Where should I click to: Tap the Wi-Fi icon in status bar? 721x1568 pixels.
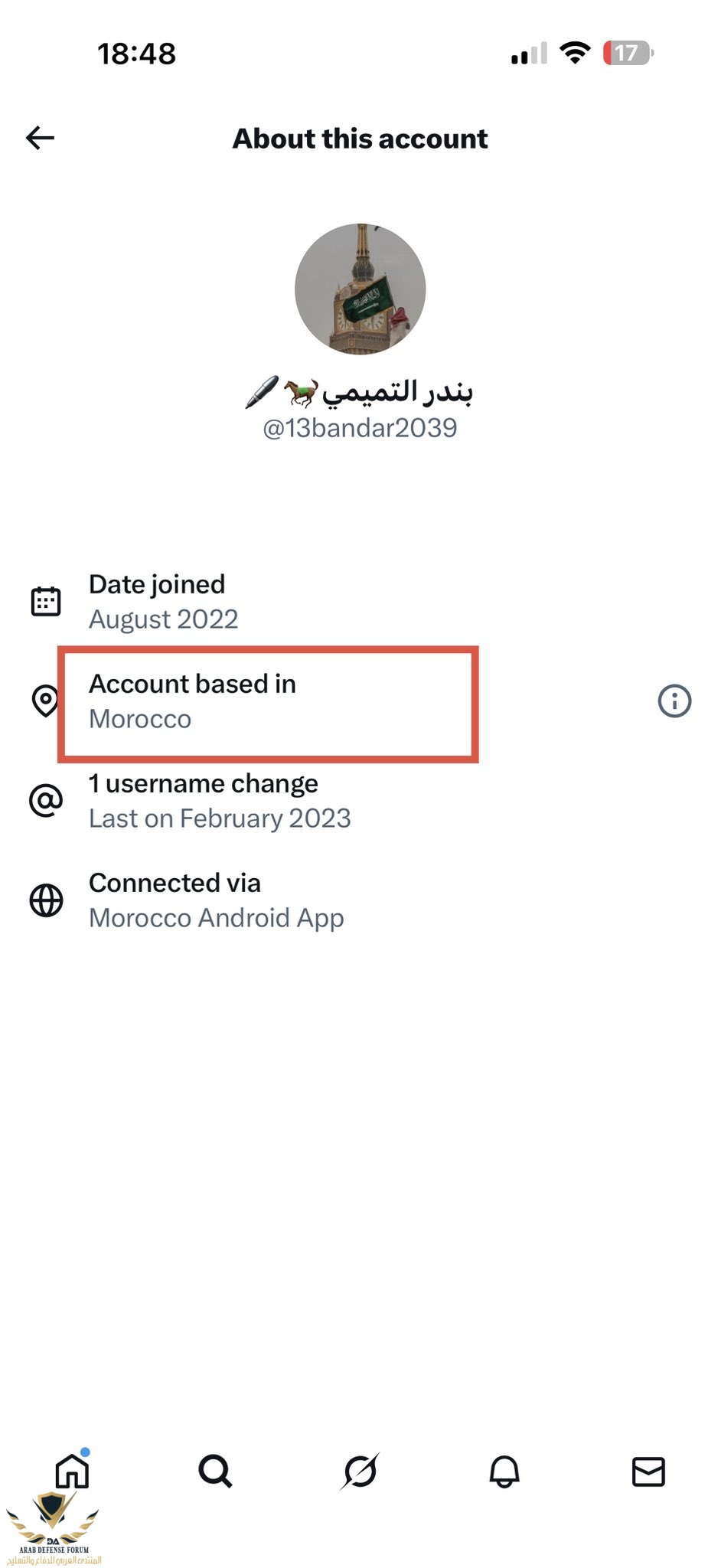point(575,53)
